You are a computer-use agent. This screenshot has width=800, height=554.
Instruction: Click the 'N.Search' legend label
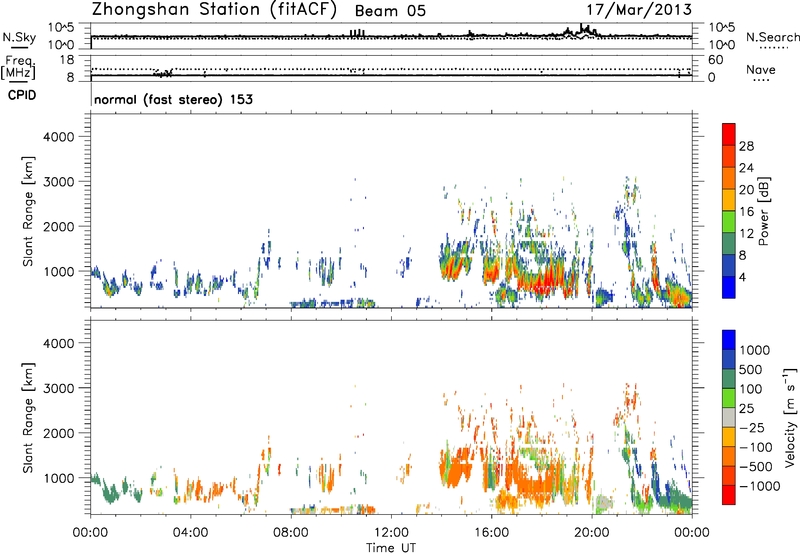pos(772,37)
